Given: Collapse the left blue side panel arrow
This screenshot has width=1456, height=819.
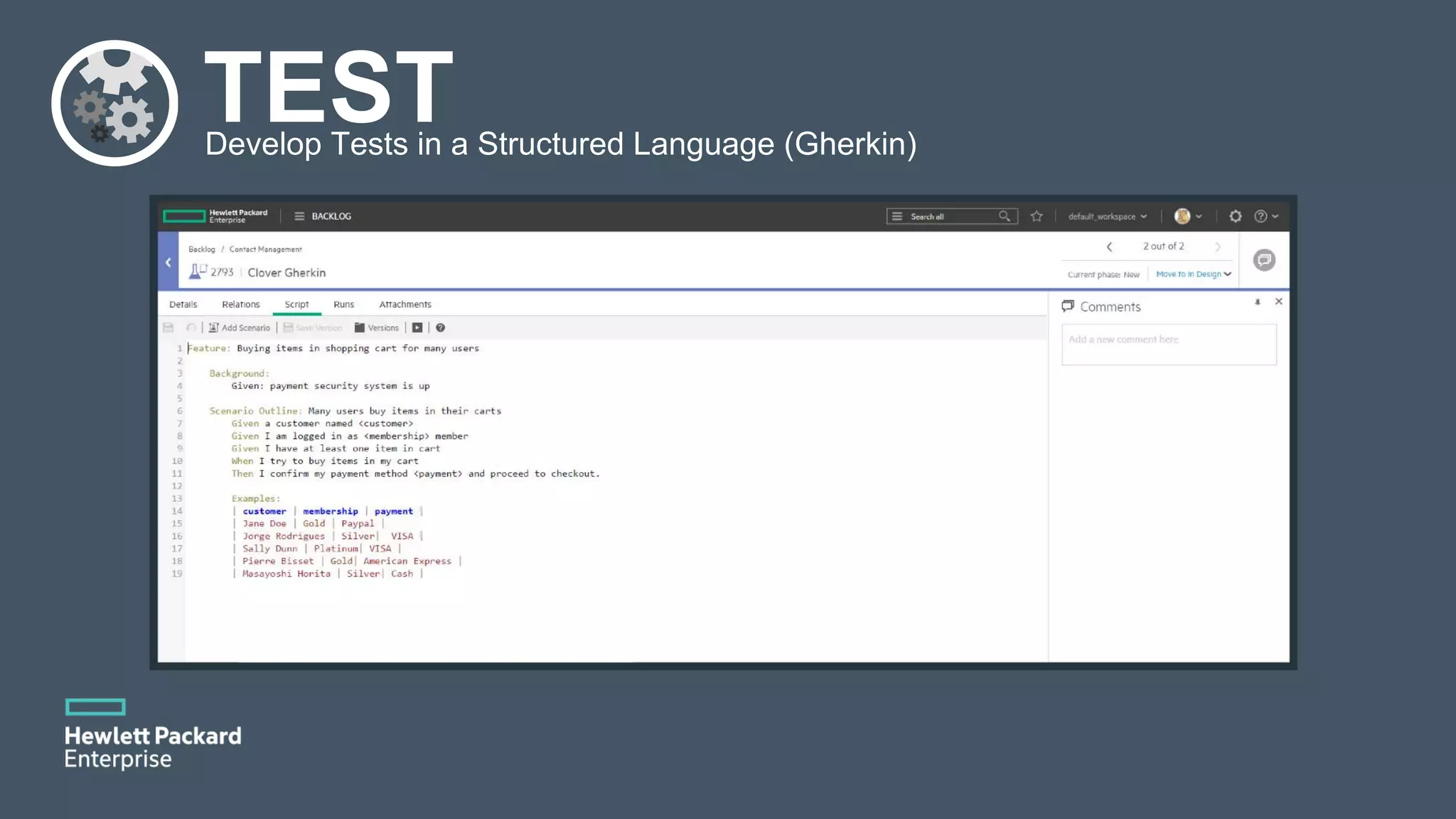Looking at the screenshot, I should [x=168, y=262].
